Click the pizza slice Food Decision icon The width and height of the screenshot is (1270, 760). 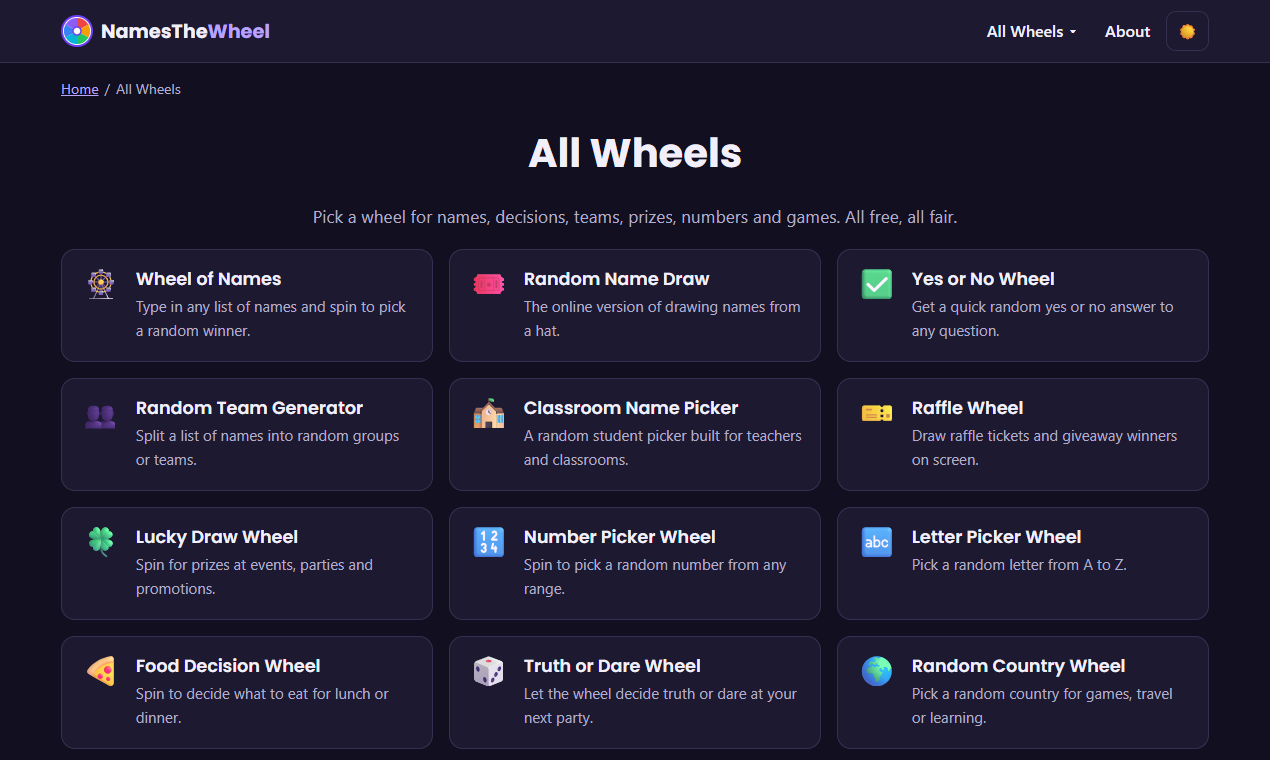point(100,671)
